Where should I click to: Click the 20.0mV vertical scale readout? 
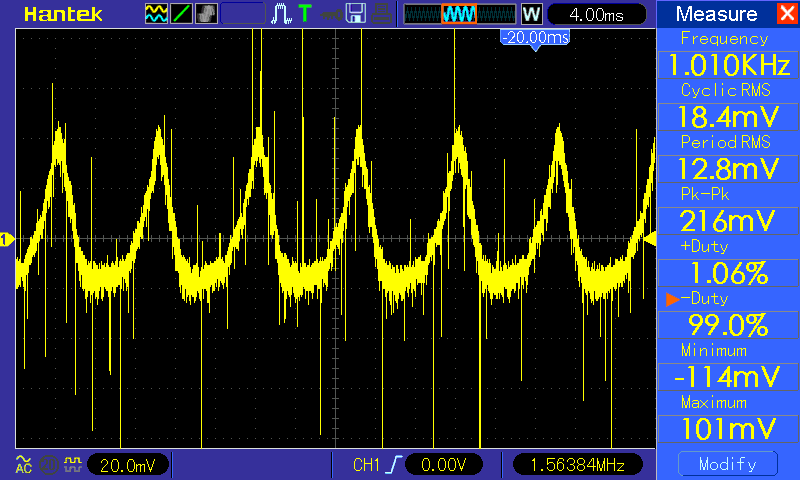tap(127, 465)
